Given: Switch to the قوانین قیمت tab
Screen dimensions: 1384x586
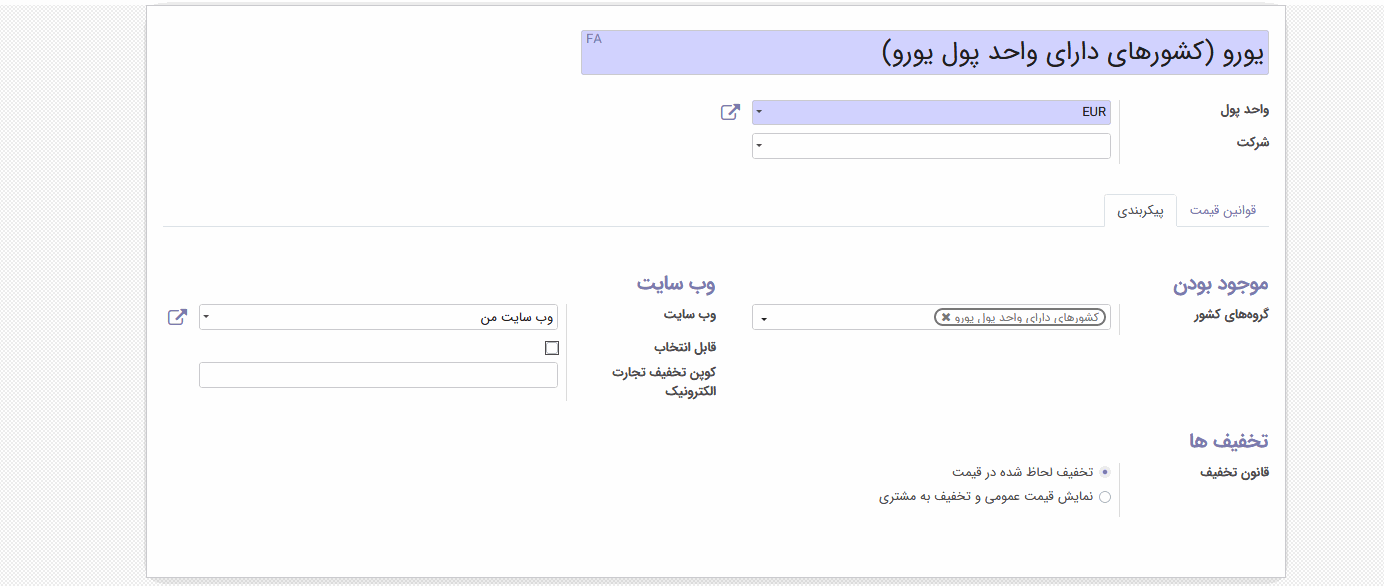Looking at the screenshot, I should (1223, 210).
